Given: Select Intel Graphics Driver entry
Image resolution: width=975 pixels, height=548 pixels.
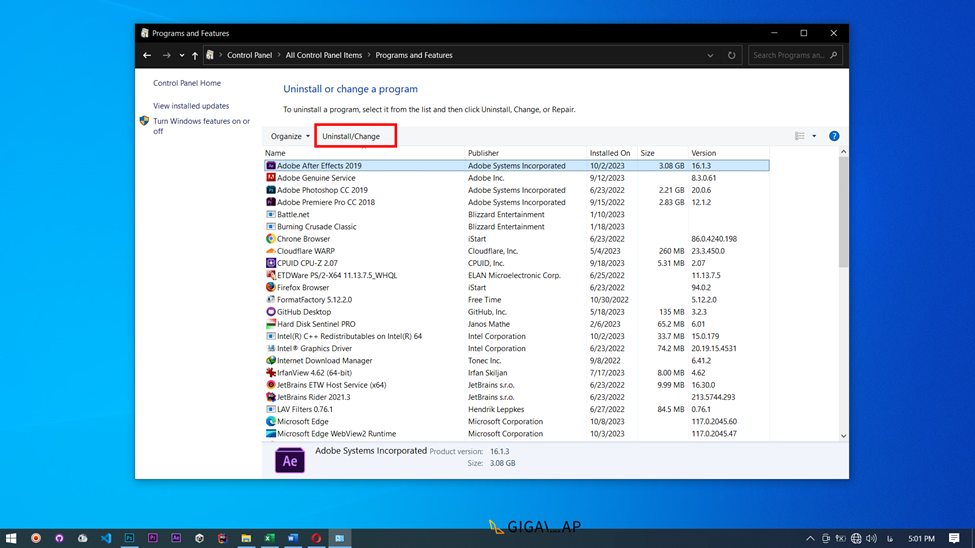Looking at the screenshot, I should (314, 348).
